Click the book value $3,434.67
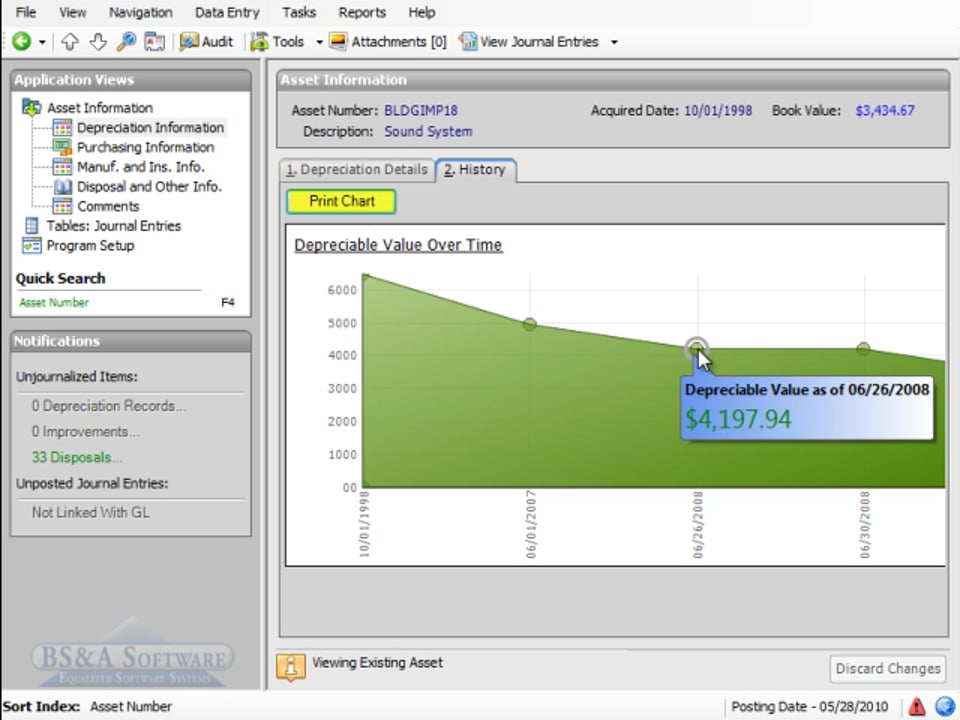960x720 pixels. click(x=885, y=111)
